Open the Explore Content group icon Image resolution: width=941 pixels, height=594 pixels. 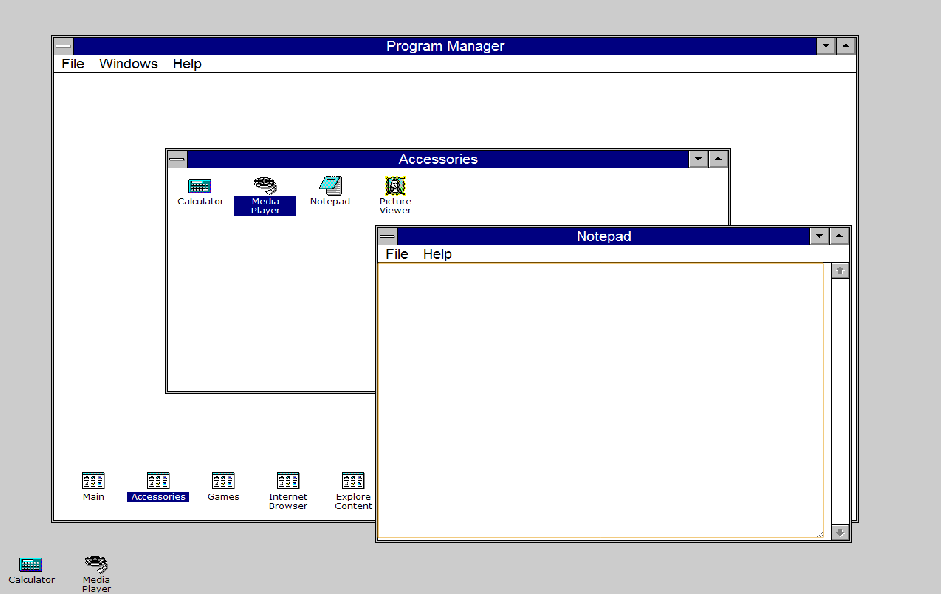(353, 482)
